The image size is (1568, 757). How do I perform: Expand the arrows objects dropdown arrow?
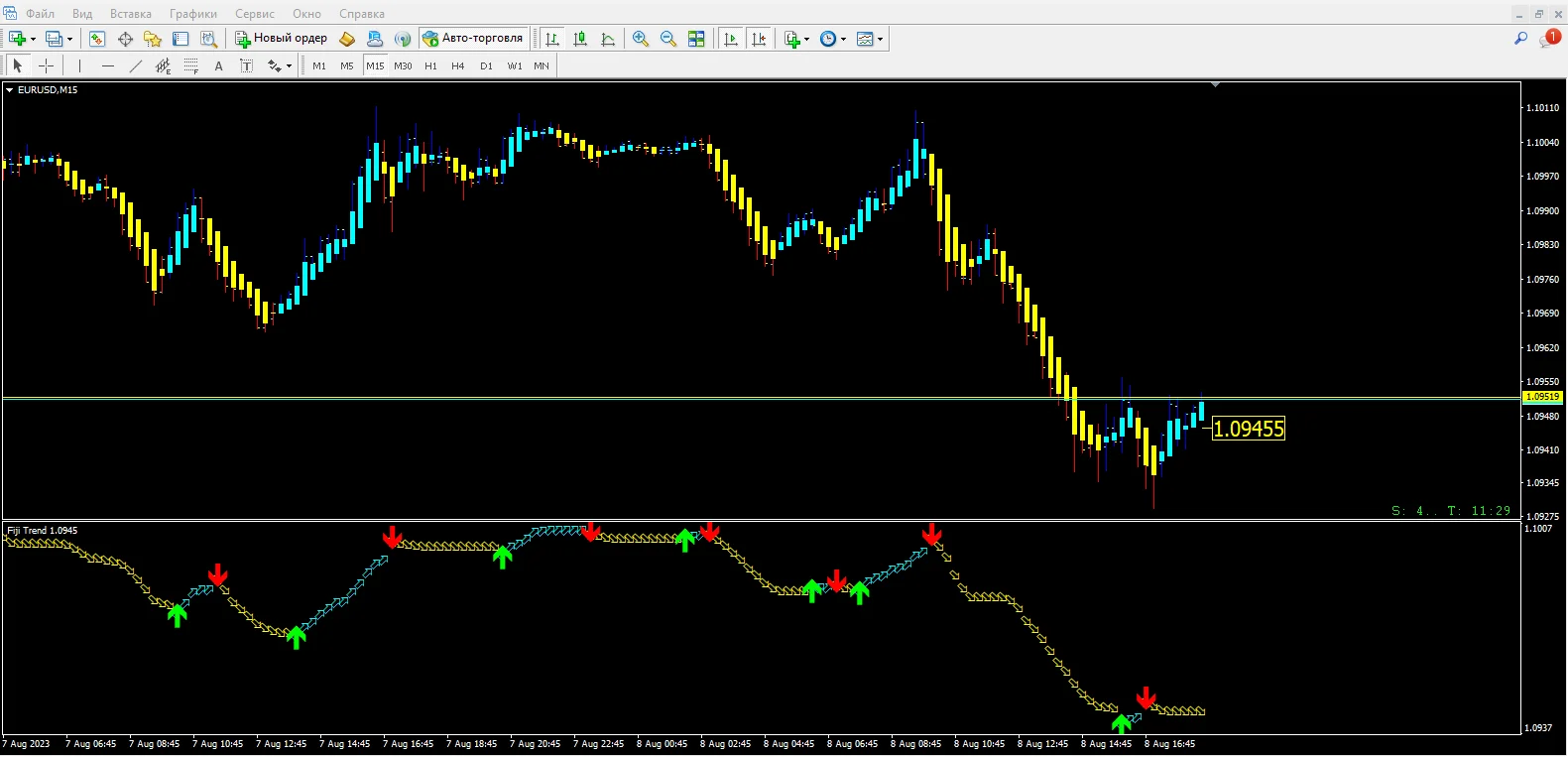289,66
